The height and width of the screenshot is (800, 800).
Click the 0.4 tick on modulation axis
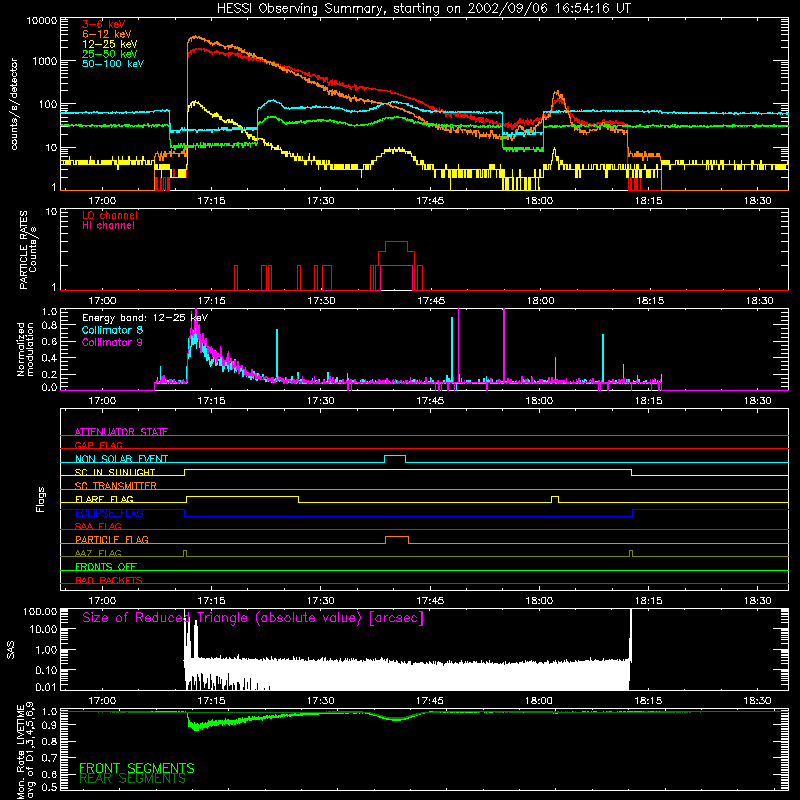pyautogui.click(x=49, y=358)
